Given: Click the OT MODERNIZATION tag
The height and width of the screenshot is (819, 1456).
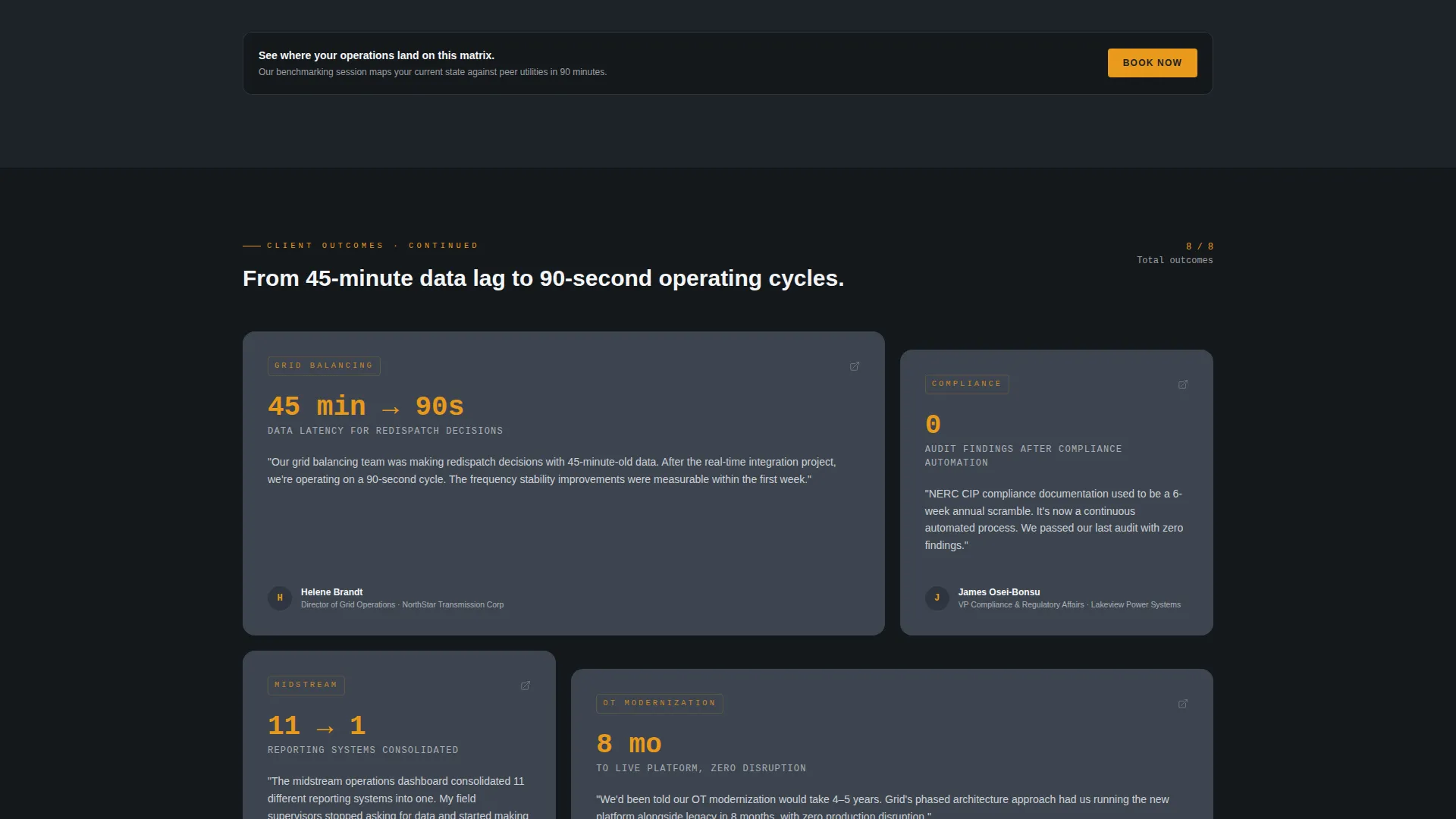Looking at the screenshot, I should (660, 703).
